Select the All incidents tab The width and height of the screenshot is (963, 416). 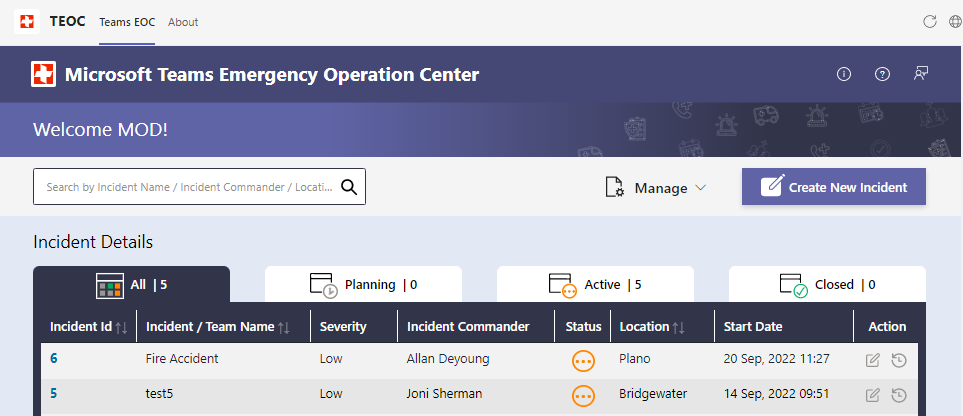(131, 285)
